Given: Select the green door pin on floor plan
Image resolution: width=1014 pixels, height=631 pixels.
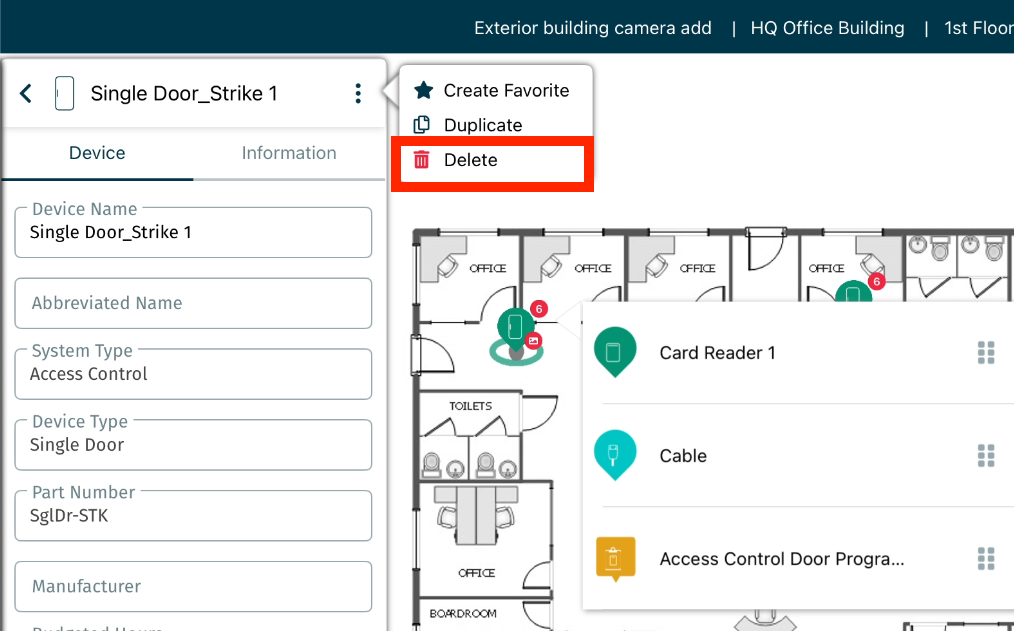Looking at the screenshot, I should pos(515,328).
